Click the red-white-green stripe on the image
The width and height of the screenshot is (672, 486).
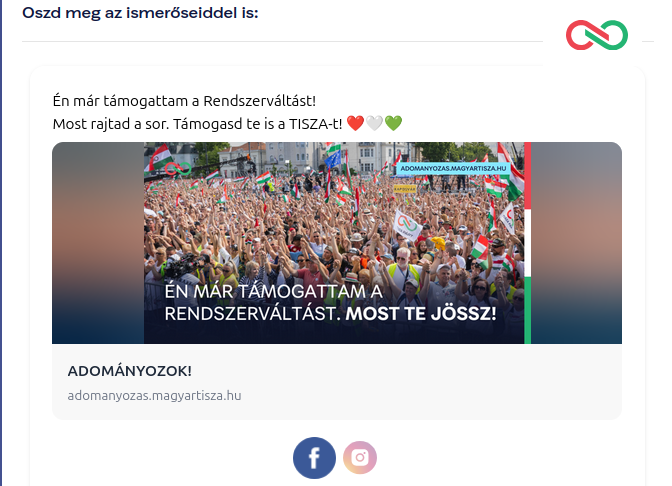click(528, 243)
